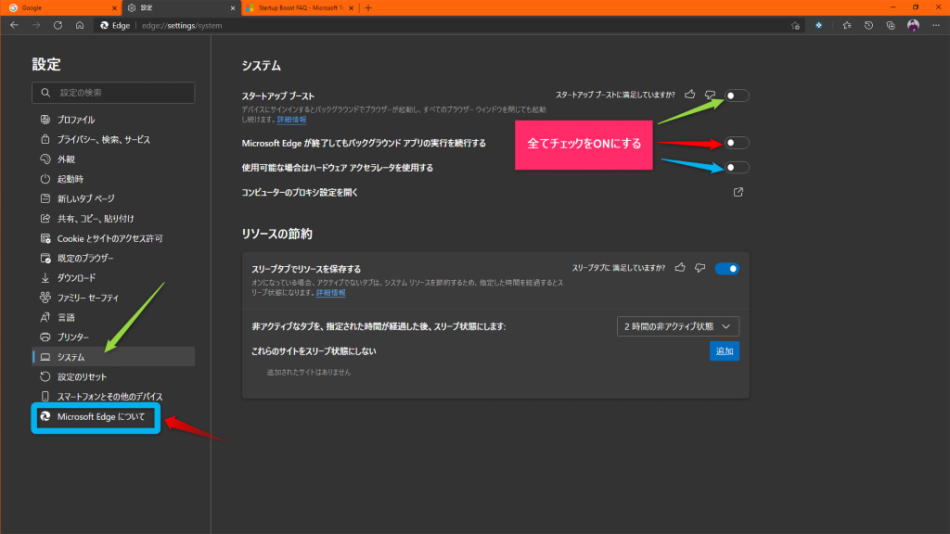Add this page to favorites star icon
Screen dimensions: 950x534
(795, 25)
